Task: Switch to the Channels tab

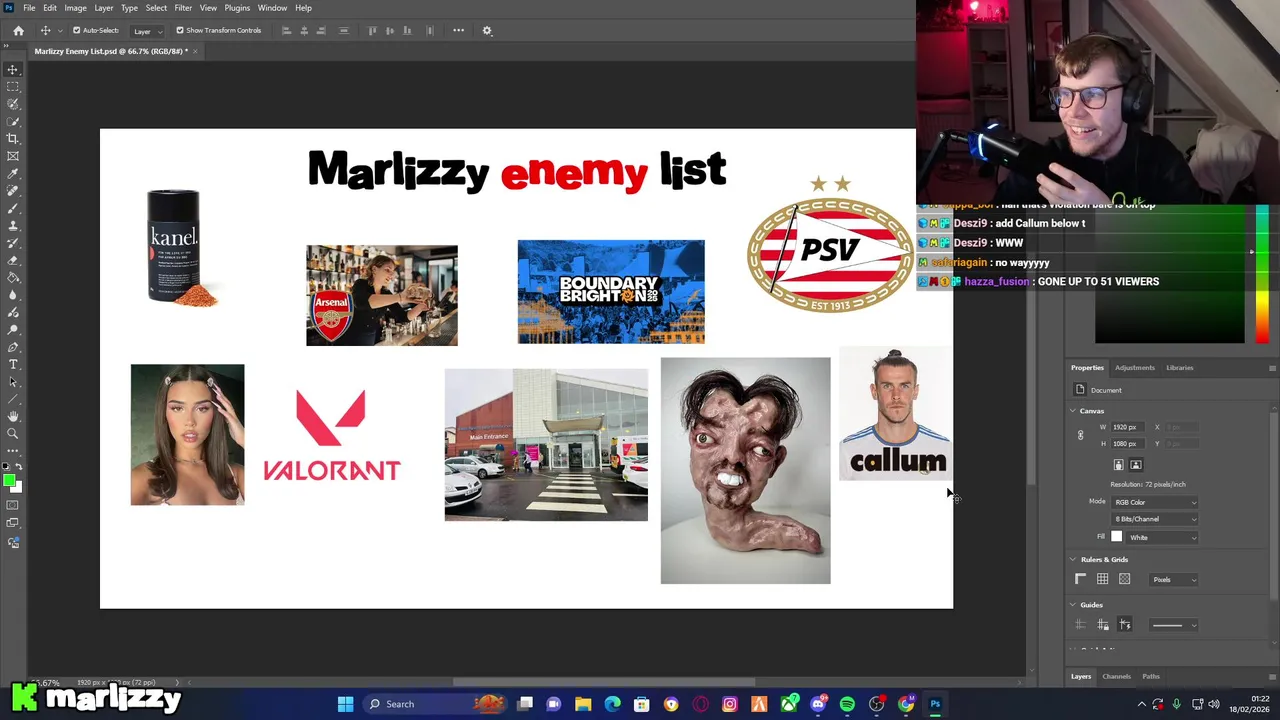Action: click(x=1116, y=677)
